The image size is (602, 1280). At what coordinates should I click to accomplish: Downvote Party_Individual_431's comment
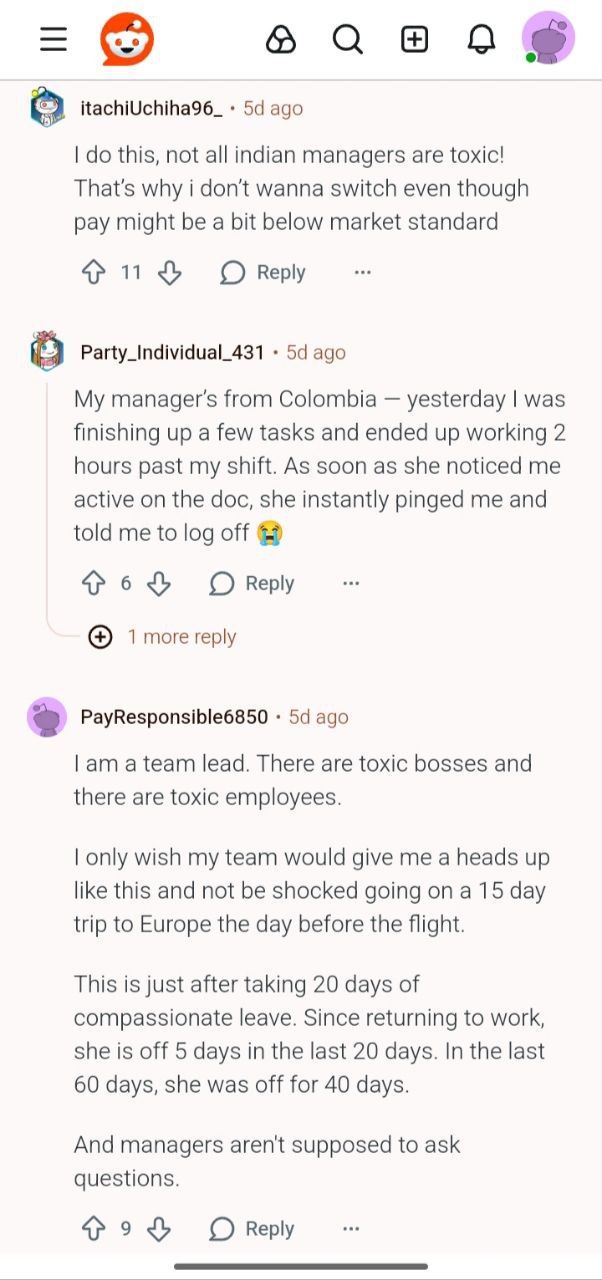[159, 582]
